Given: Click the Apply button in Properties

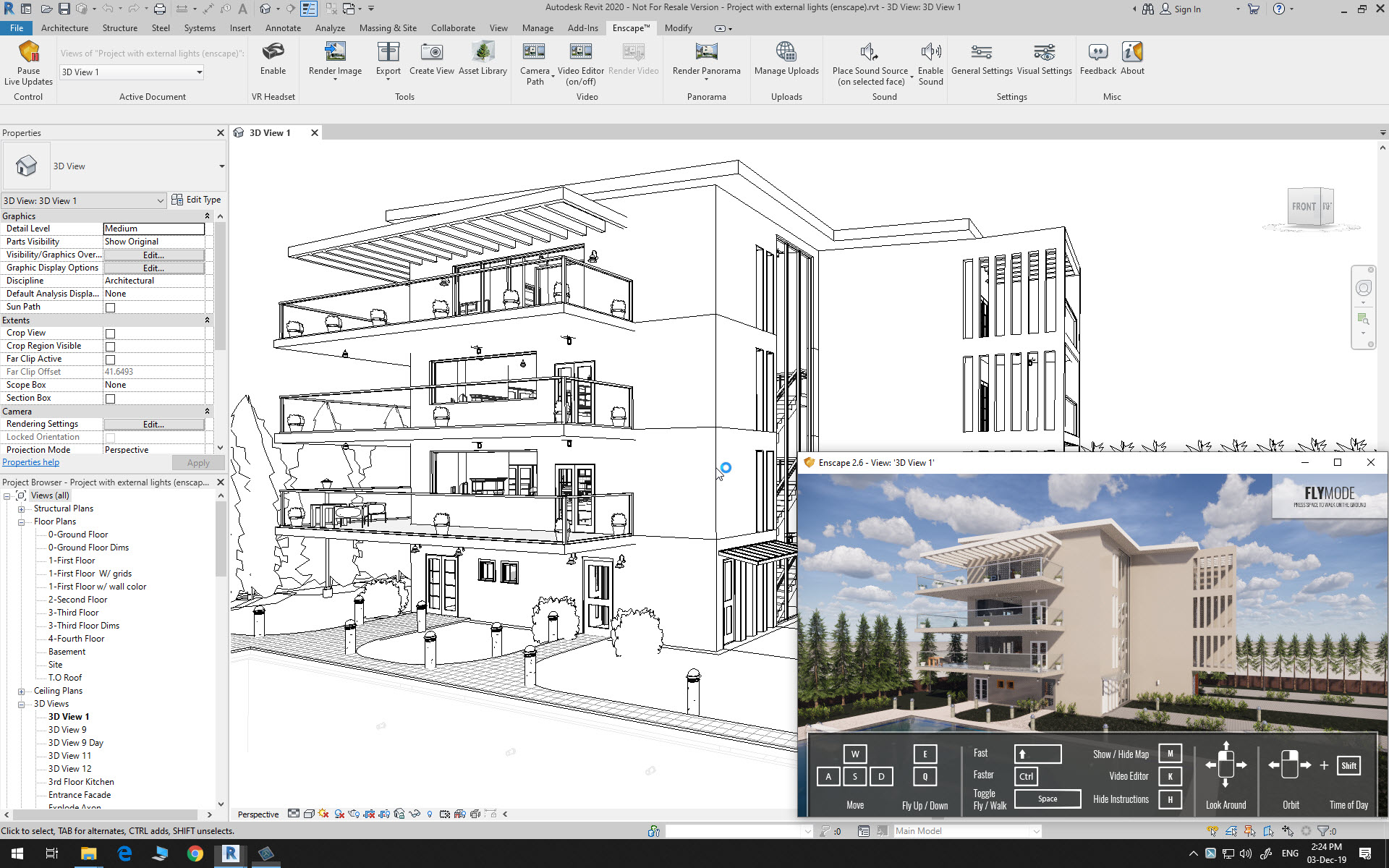Looking at the screenshot, I should [196, 462].
